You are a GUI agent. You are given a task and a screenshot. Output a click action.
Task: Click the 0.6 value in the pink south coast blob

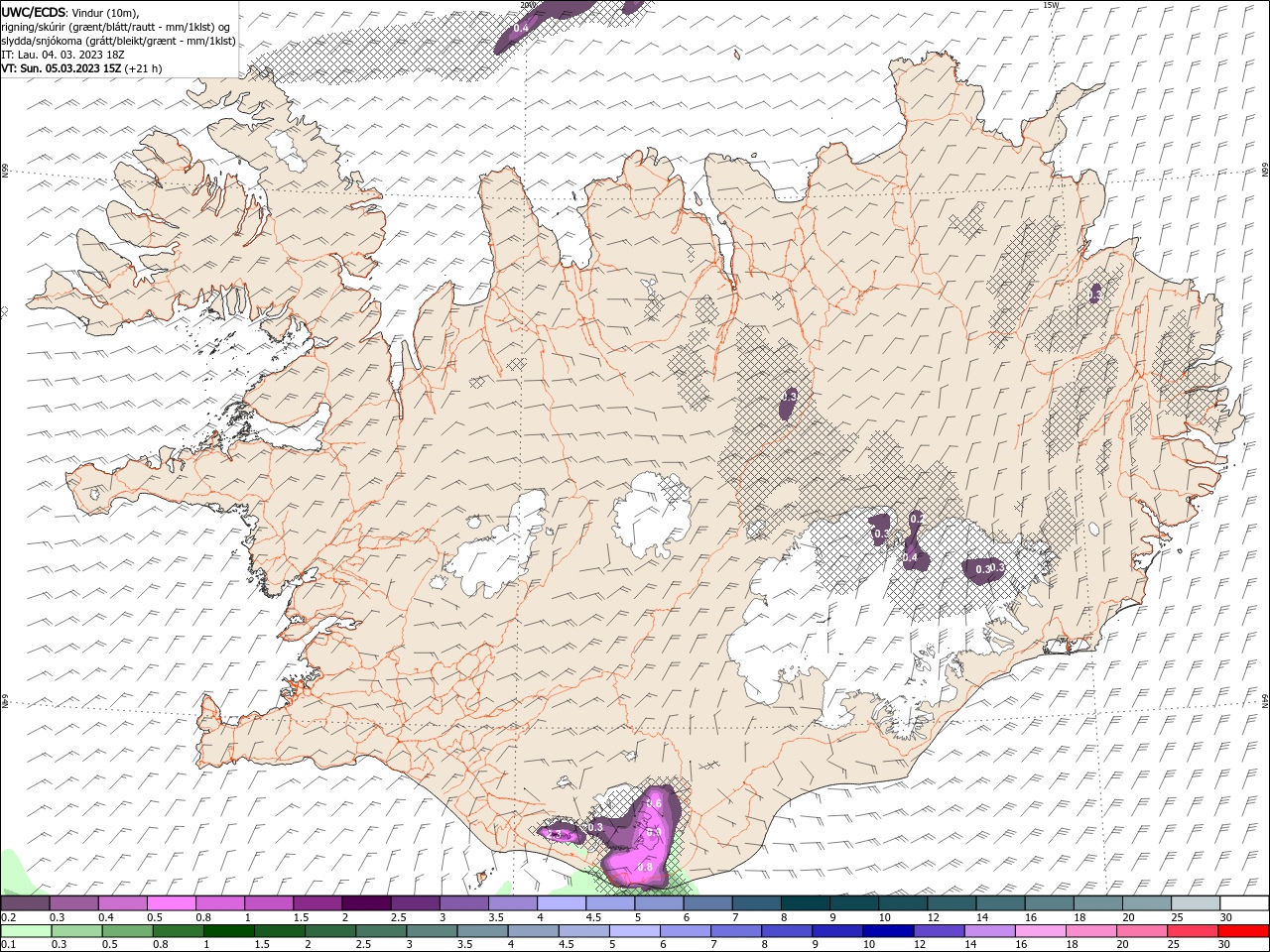654,803
